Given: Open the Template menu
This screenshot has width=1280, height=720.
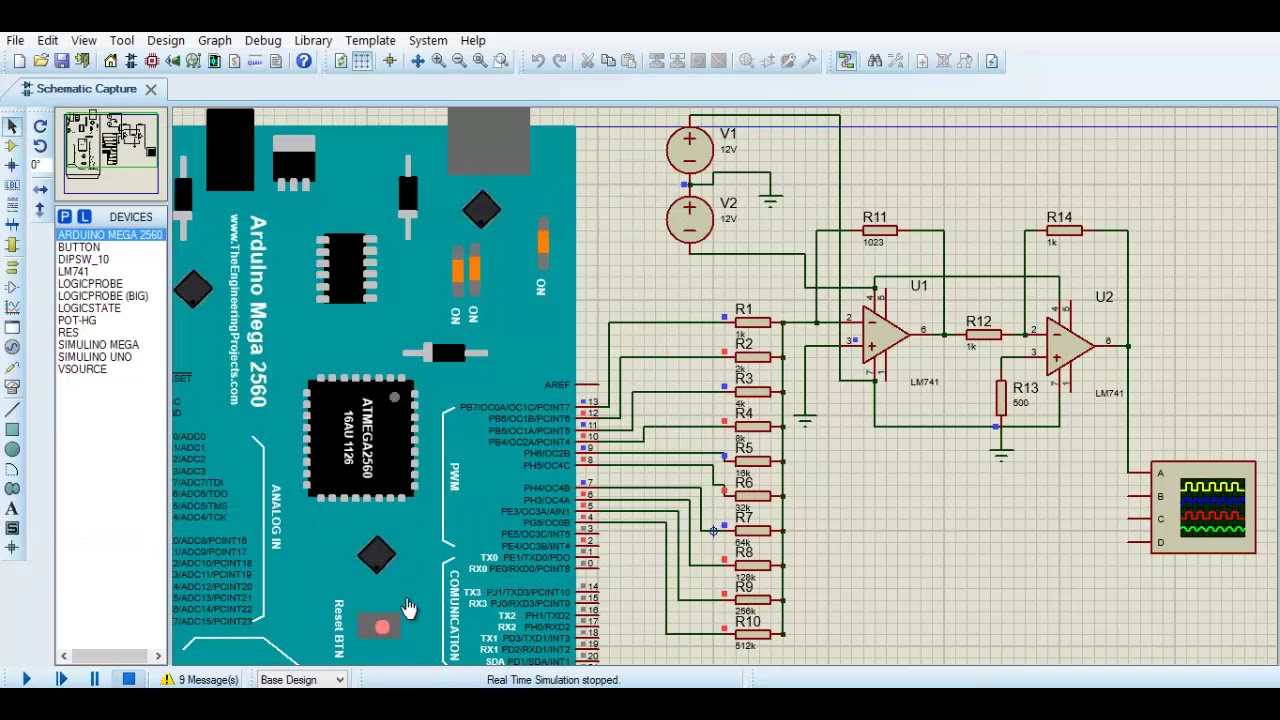Looking at the screenshot, I should pos(370,41).
